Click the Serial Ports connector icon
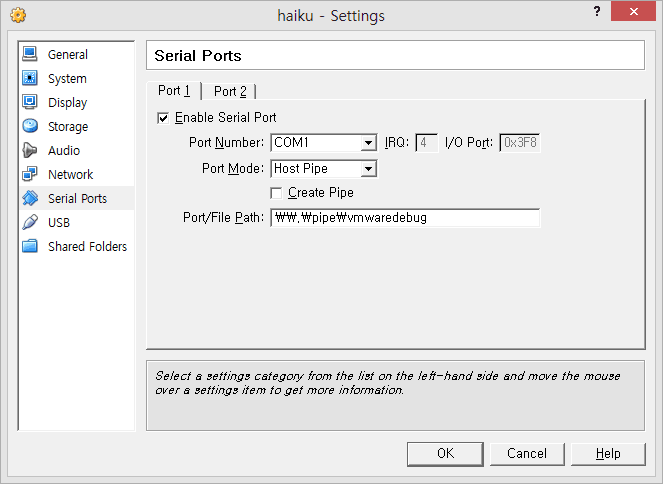This screenshot has height=484, width=663. (x=30, y=198)
